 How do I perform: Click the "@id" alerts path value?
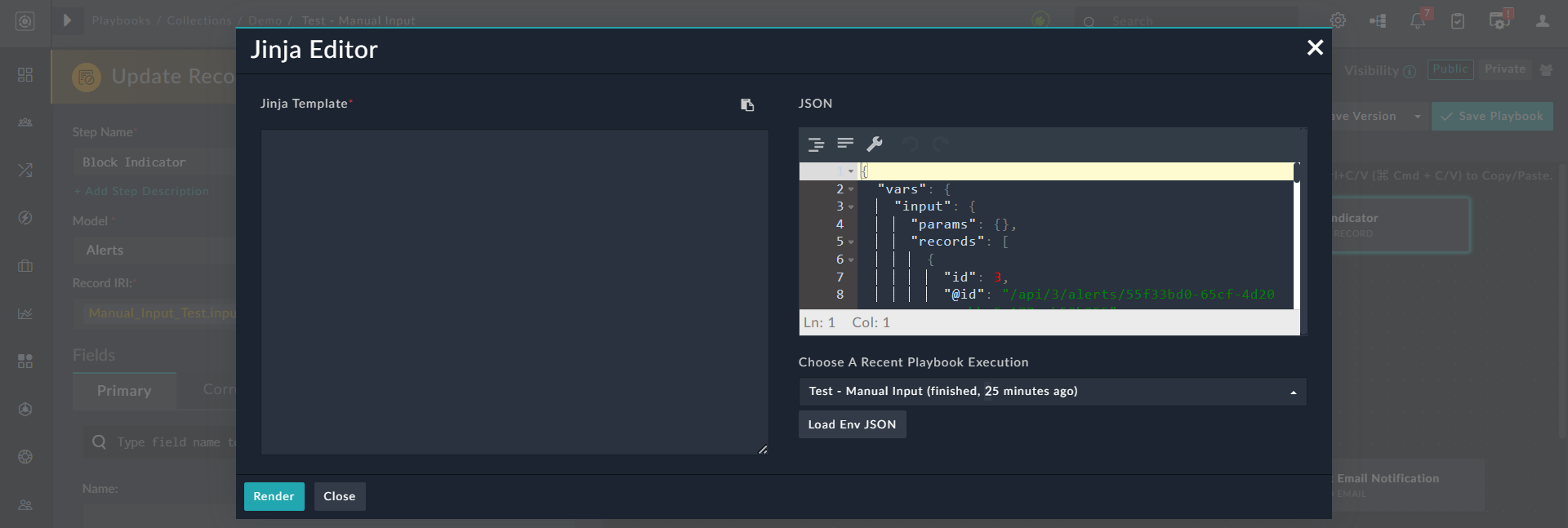(x=1138, y=295)
